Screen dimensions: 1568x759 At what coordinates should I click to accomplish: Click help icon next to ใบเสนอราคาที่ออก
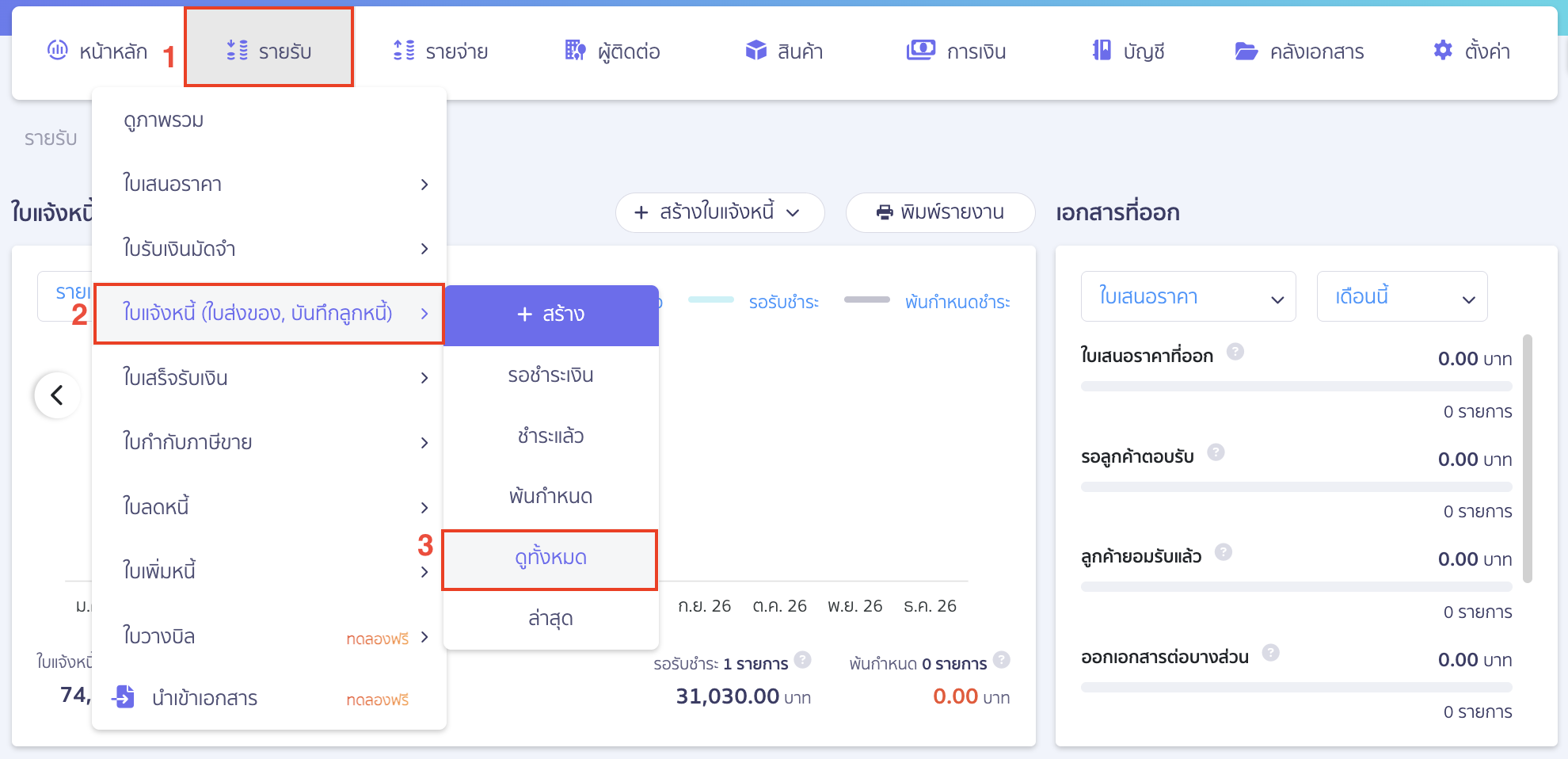[1235, 351]
